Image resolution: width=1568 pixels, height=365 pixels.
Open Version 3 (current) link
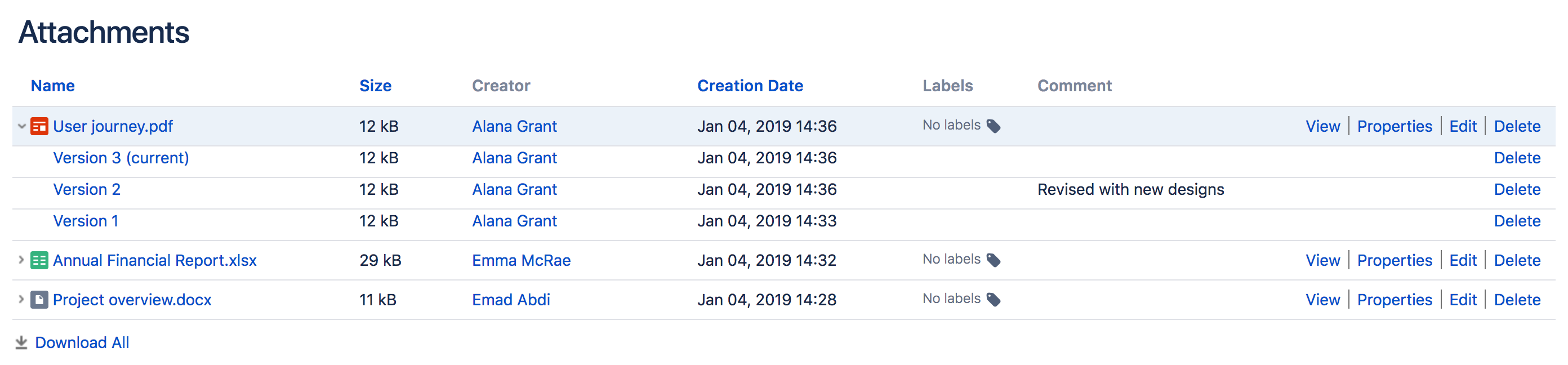pos(121,158)
